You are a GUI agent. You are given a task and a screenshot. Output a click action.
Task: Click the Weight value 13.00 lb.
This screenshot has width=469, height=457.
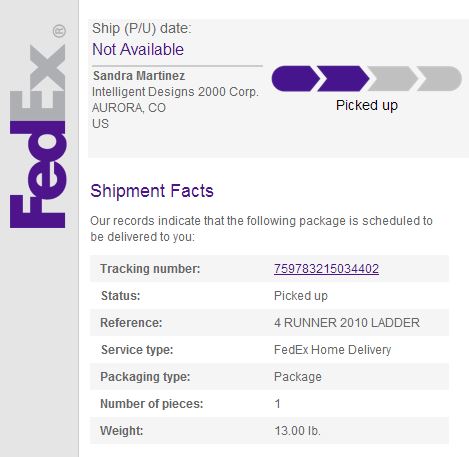[297, 431]
